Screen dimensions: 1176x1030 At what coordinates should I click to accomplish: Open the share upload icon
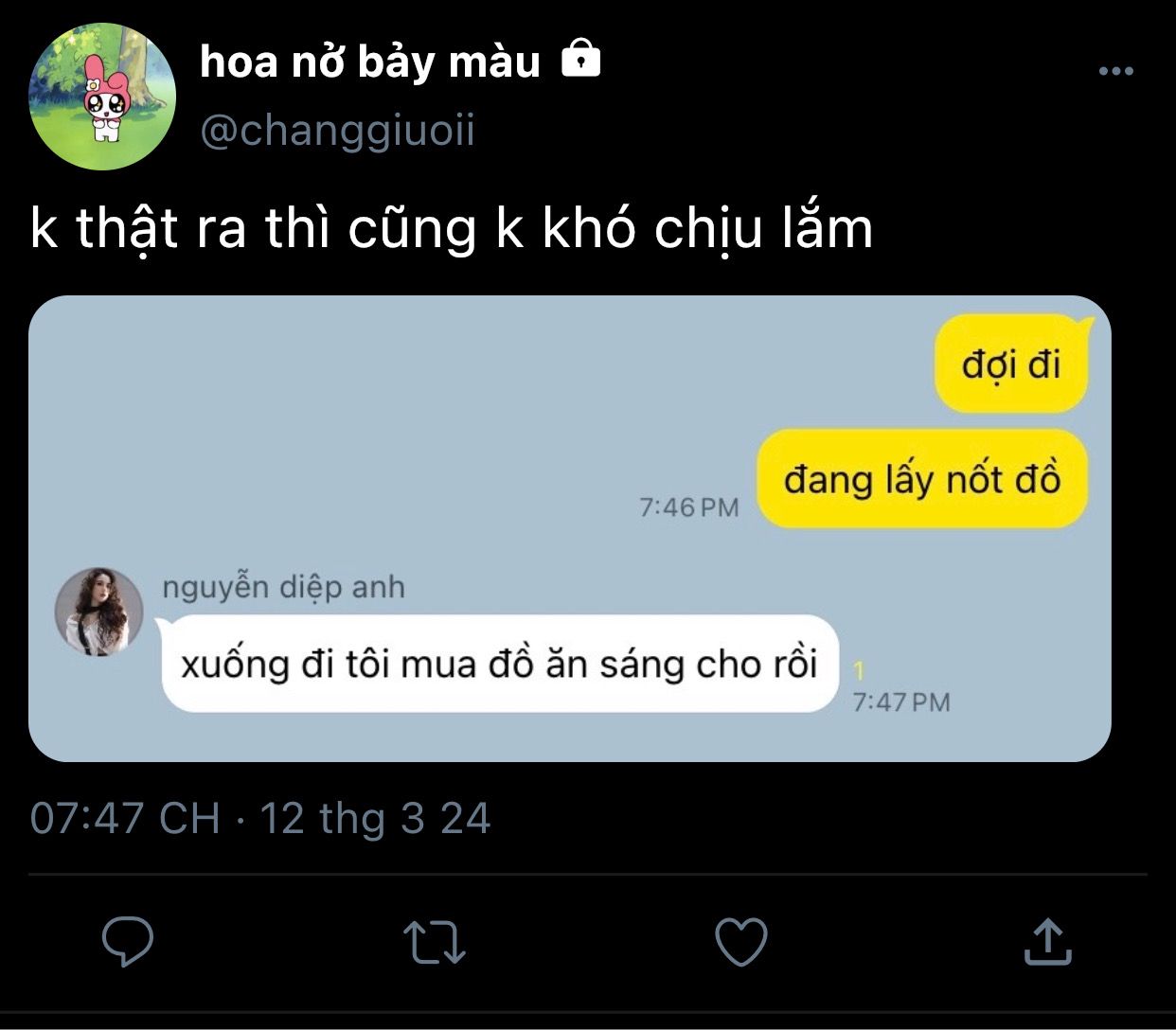[1048, 940]
